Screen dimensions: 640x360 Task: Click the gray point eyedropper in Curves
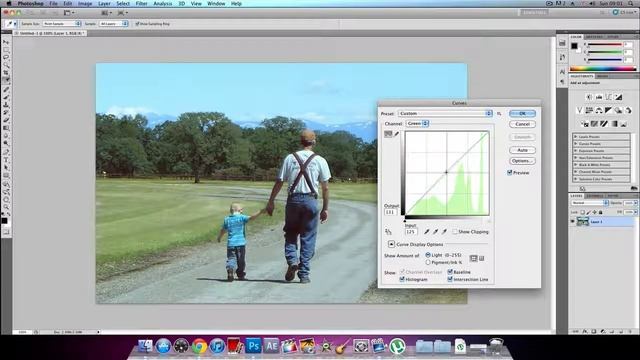point(436,231)
